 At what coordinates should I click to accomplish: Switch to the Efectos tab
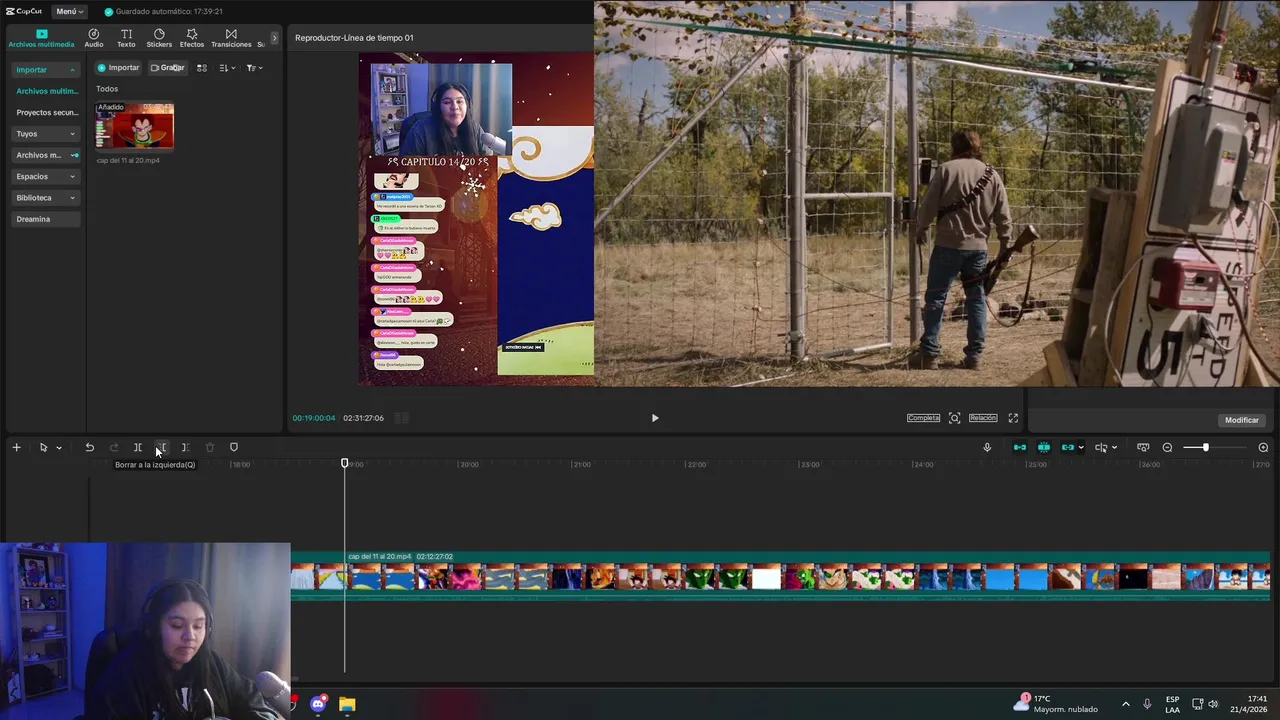(x=192, y=38)
